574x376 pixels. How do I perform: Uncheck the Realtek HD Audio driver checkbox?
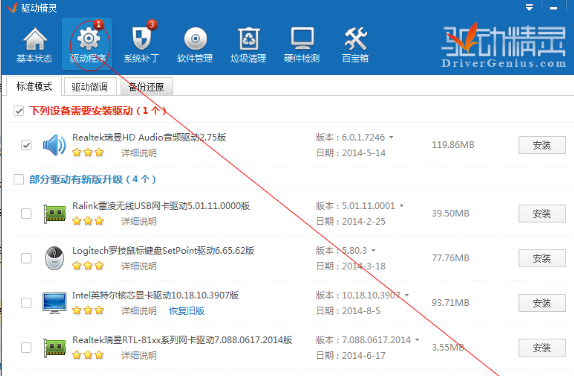tap(26, 145)
